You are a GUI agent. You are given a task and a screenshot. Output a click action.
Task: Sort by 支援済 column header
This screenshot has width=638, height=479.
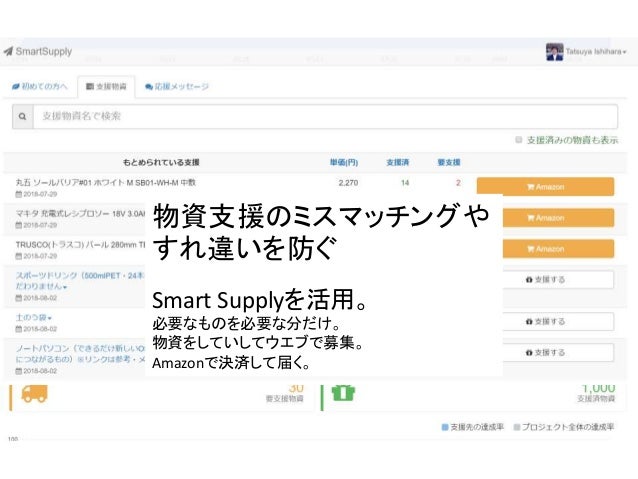(398, 162)
